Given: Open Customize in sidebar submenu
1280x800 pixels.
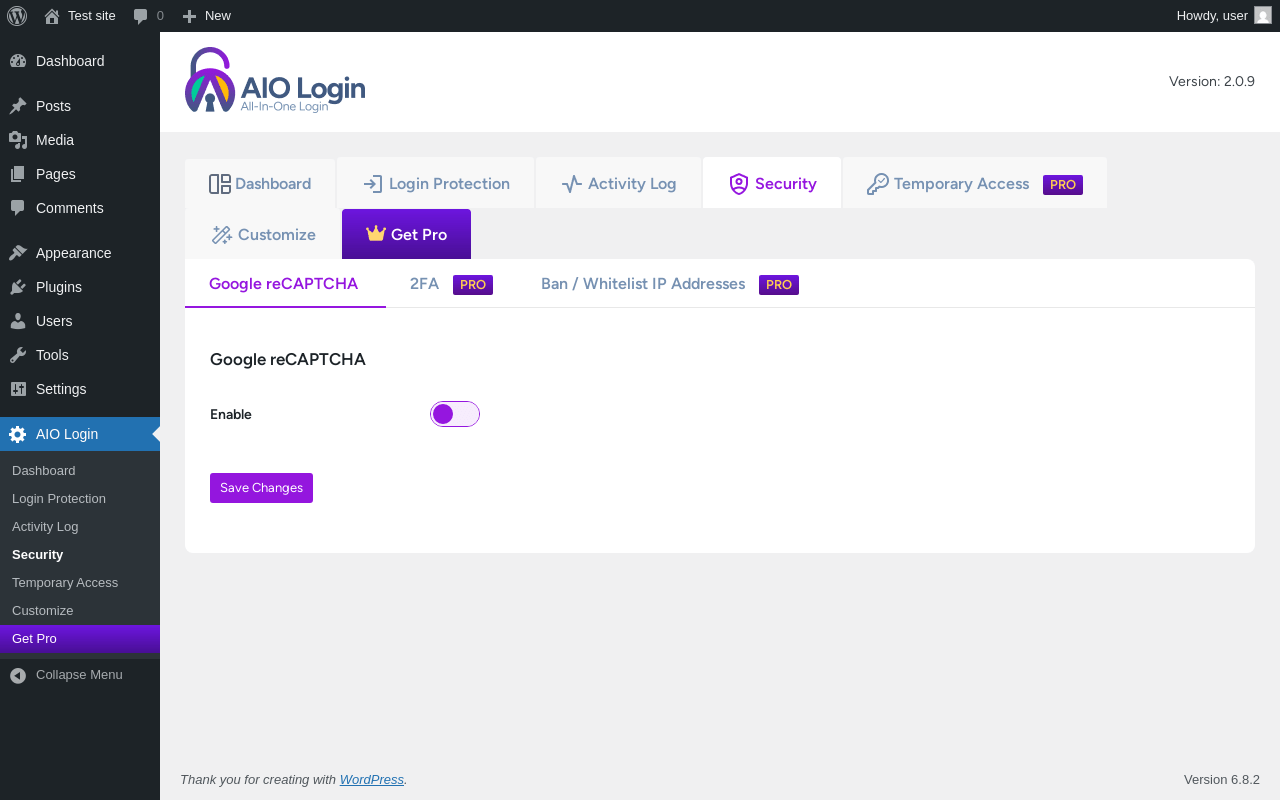Looking at the screenshot, I should point(80,610).
